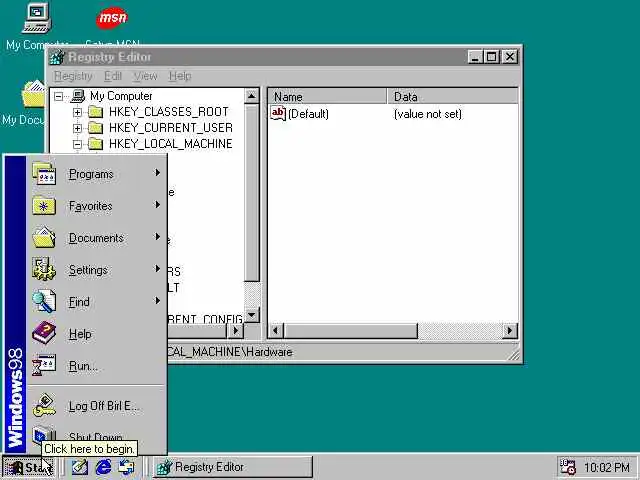Click the HKEY_CURRENT_USER folder icon
Image resolution: width=640 pixels, height=480 pixels.
(x=96, y=128)
